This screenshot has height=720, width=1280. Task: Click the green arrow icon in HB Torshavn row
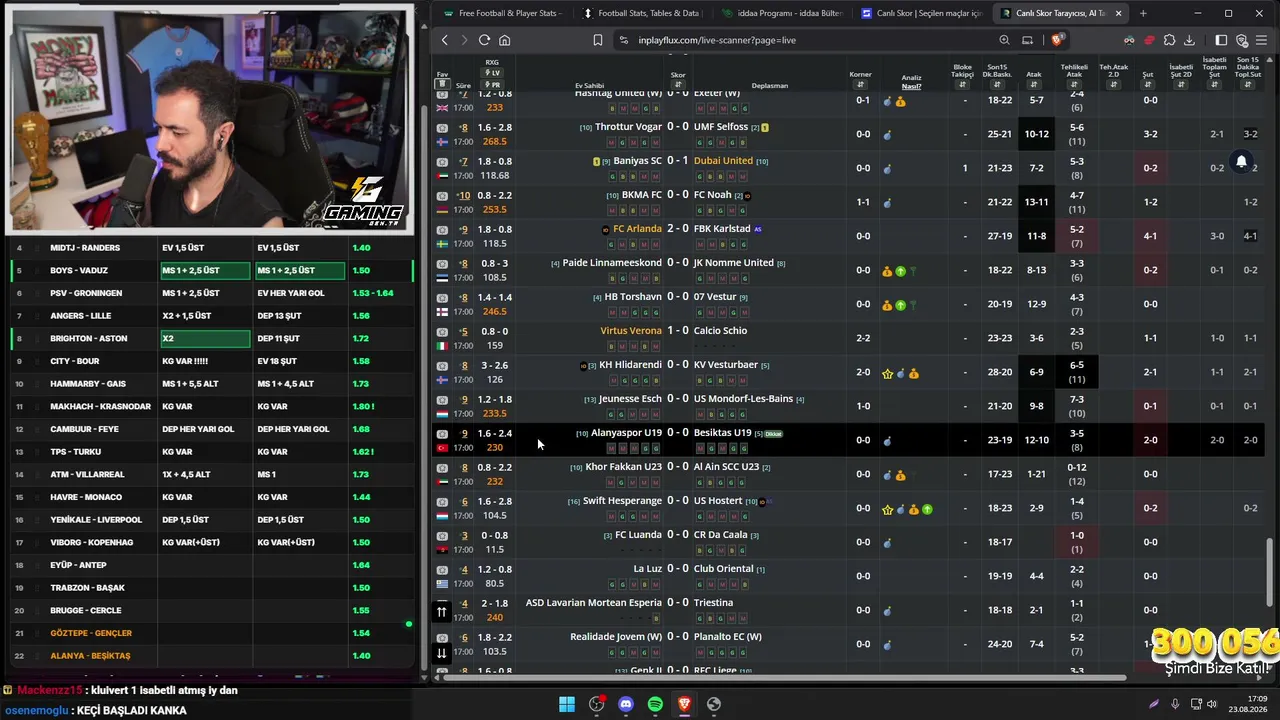click(x=900, y=305)
